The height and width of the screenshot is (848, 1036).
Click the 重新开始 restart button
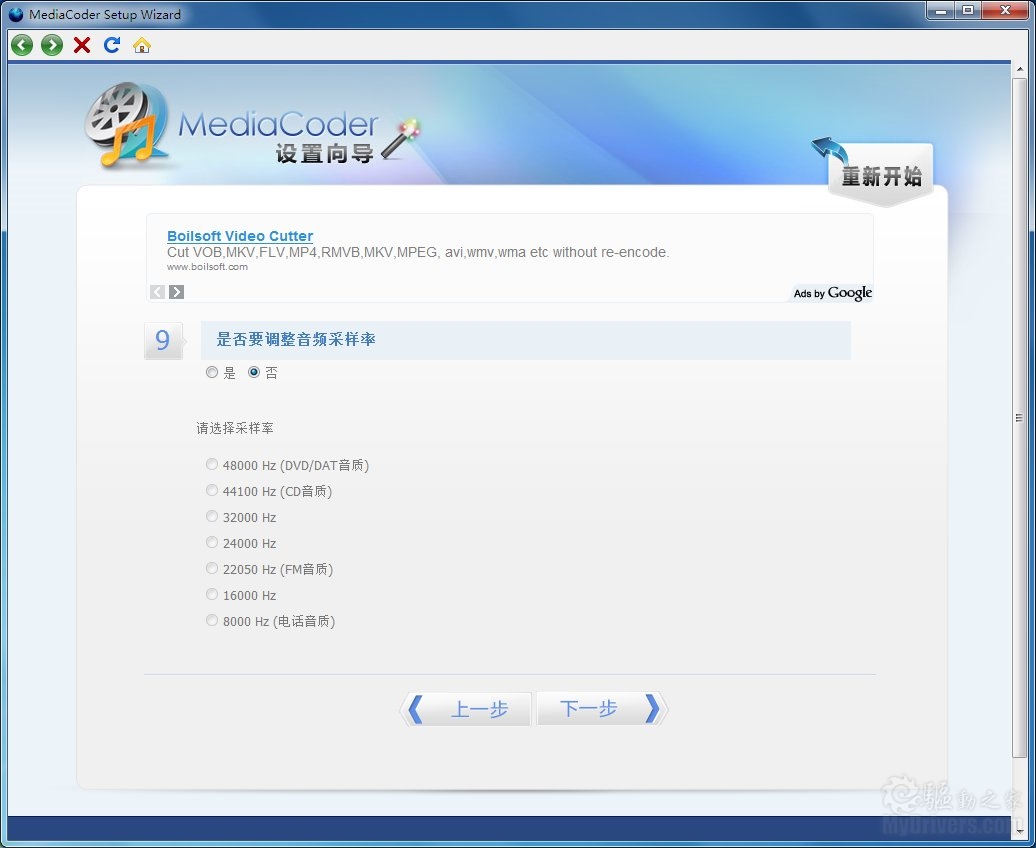point(880,174)
